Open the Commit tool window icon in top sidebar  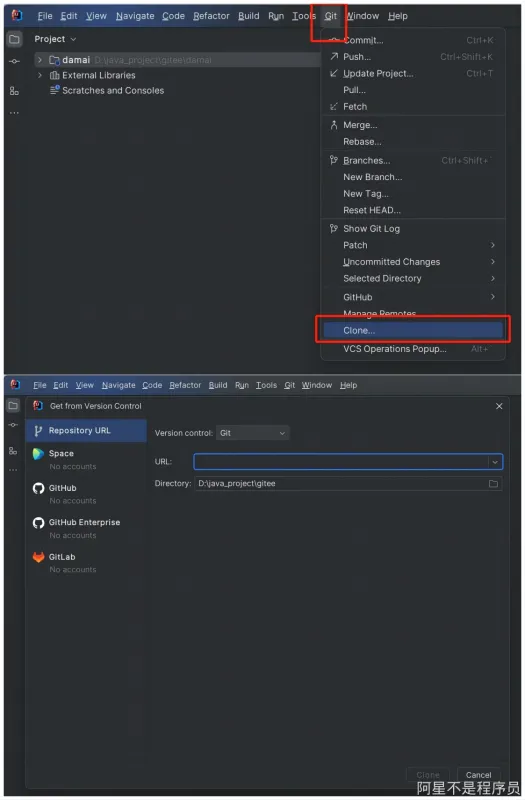click(x=14, y=62)
